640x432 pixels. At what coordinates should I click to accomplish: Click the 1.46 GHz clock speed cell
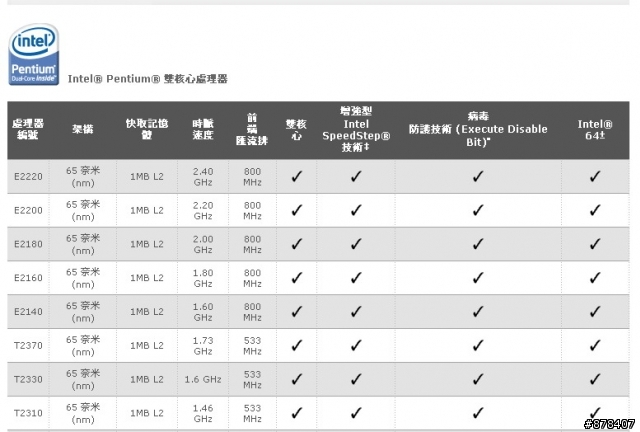[x=203, y=413]
